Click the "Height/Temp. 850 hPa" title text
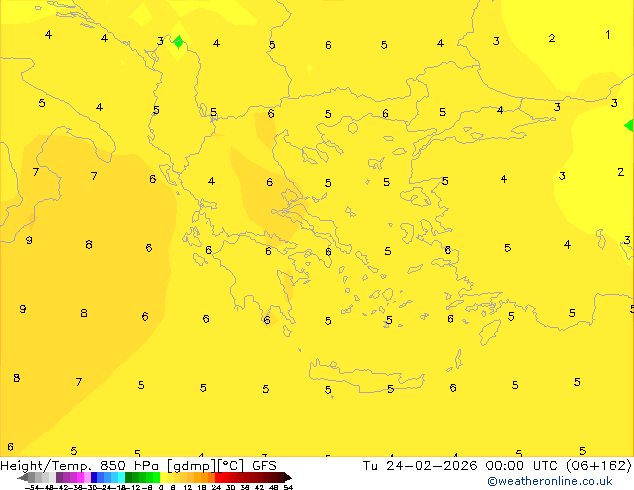 point(80,466)
